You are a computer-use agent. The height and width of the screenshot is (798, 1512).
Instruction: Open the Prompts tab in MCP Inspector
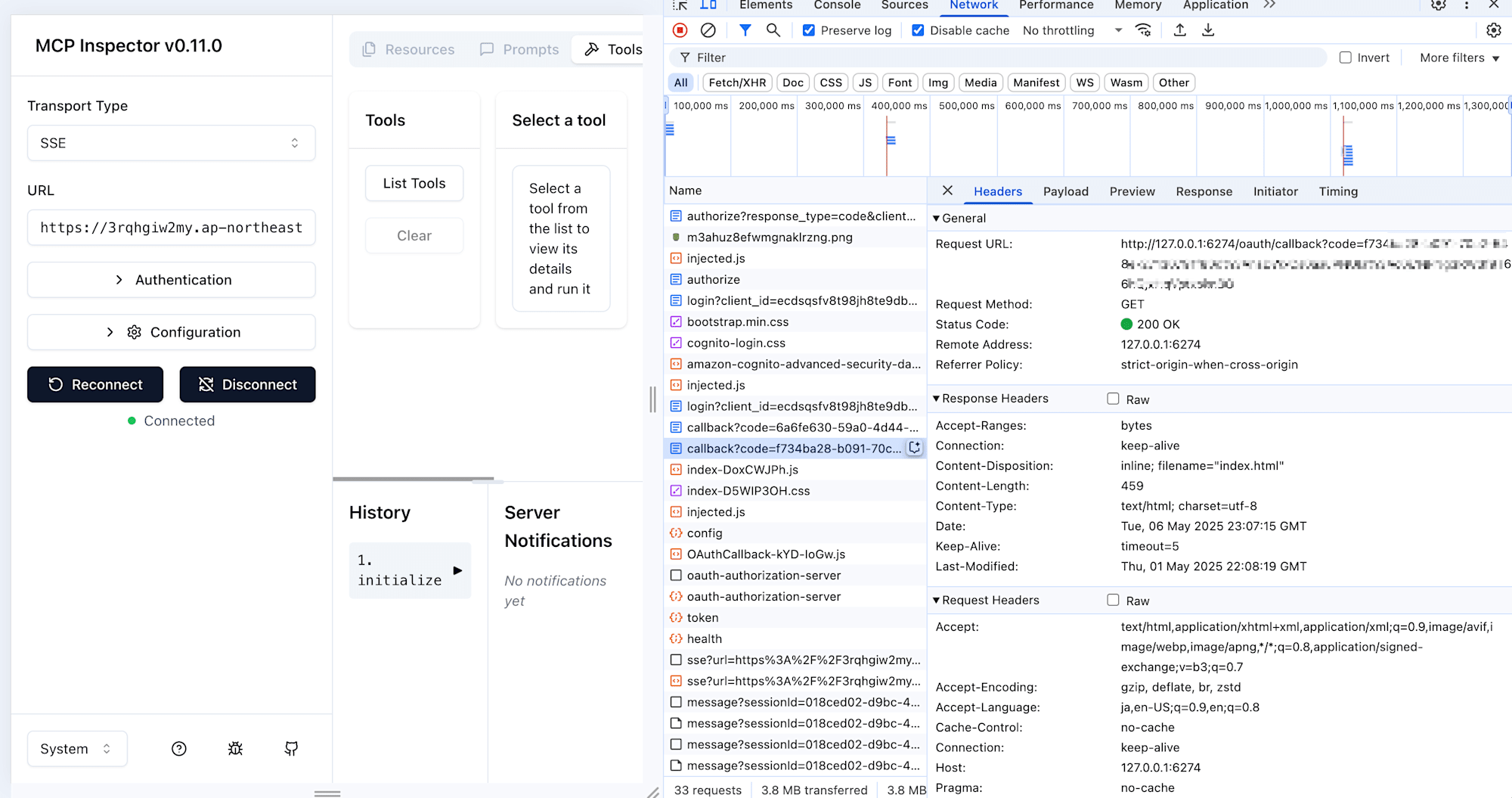tap(519, 49)
